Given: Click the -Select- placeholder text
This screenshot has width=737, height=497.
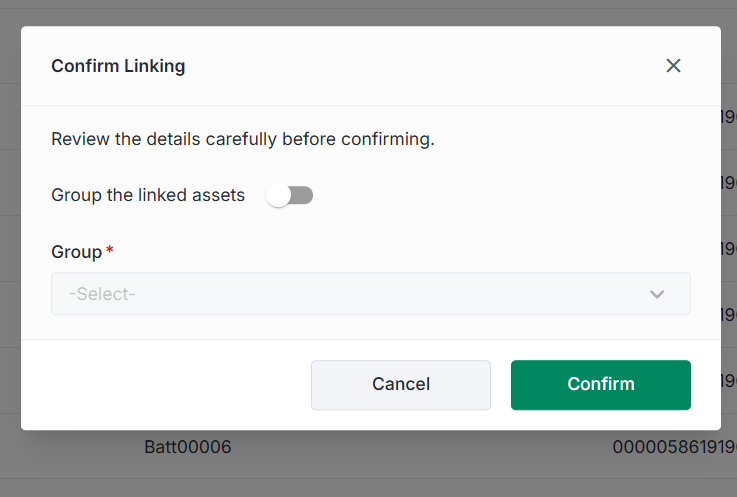Looking at the screenshot, I should pyautogui.click(x=102, y=294).
